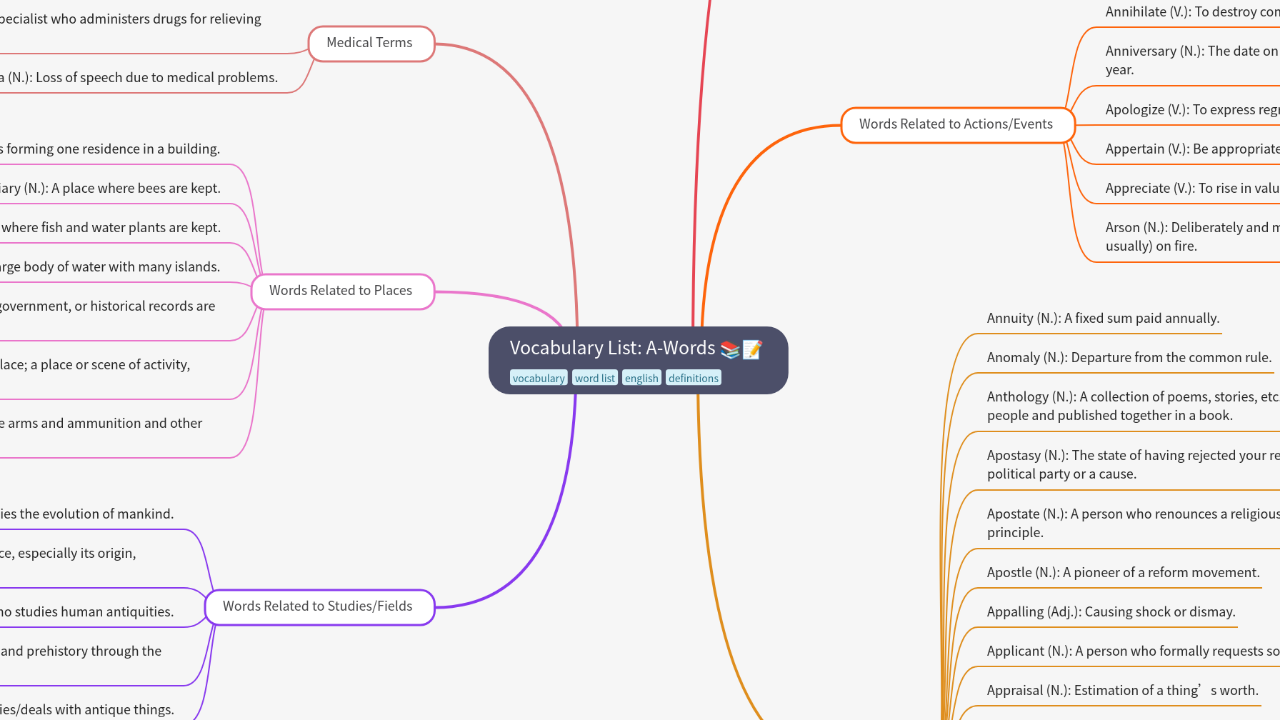Select the 'Loss of speech due to medical problems' node
Image resolution: width=1280 pixels, height=720 pixels.
pos(139,78)
